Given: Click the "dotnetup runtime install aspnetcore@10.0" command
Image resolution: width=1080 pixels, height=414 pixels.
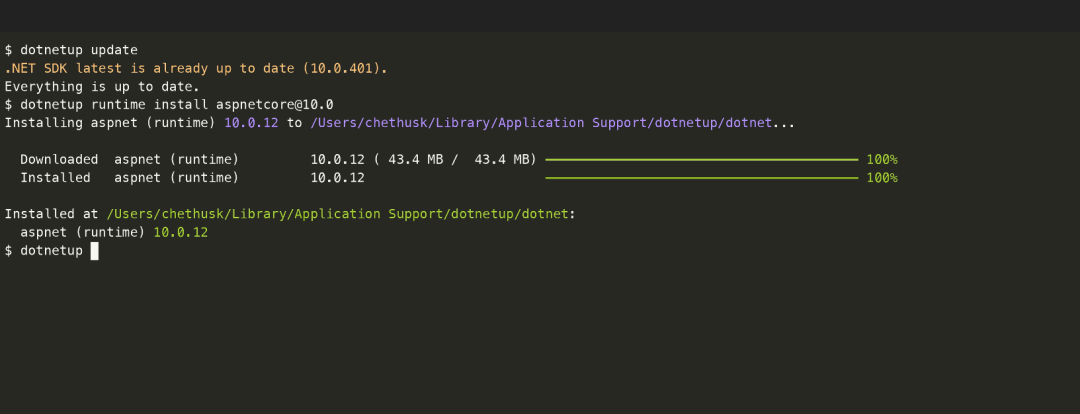Looking at the screenshot, I should click(169, 105).
